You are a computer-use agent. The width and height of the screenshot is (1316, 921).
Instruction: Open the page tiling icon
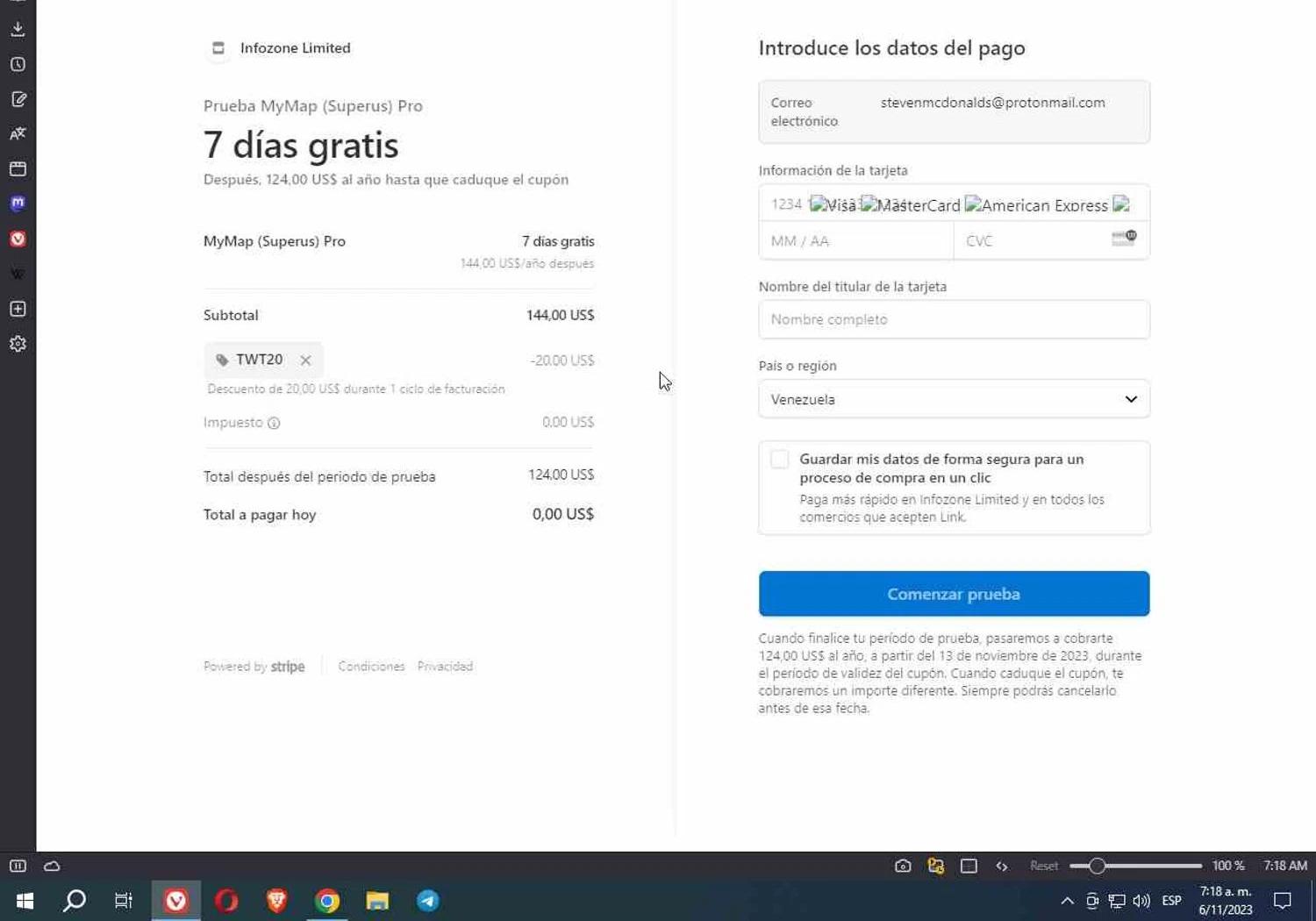[x=969, y=866]
